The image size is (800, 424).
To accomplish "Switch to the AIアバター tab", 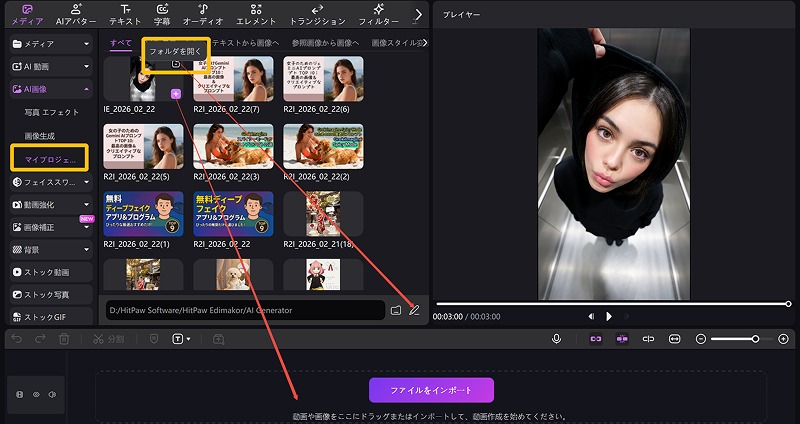I will tap(76, 15).
